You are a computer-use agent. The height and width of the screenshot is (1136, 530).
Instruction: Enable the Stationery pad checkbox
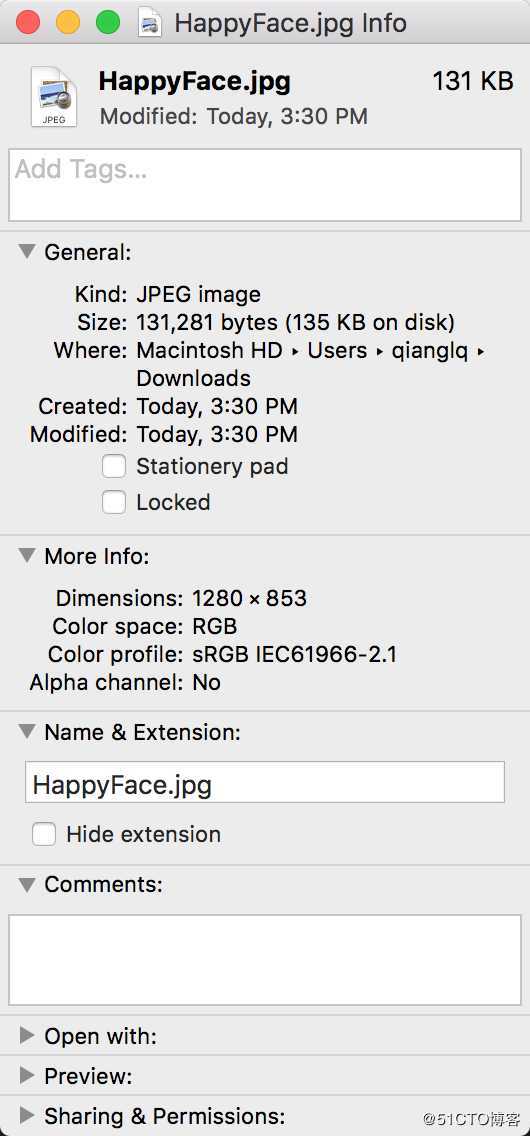pyautogui.click(x=114, y=467)
